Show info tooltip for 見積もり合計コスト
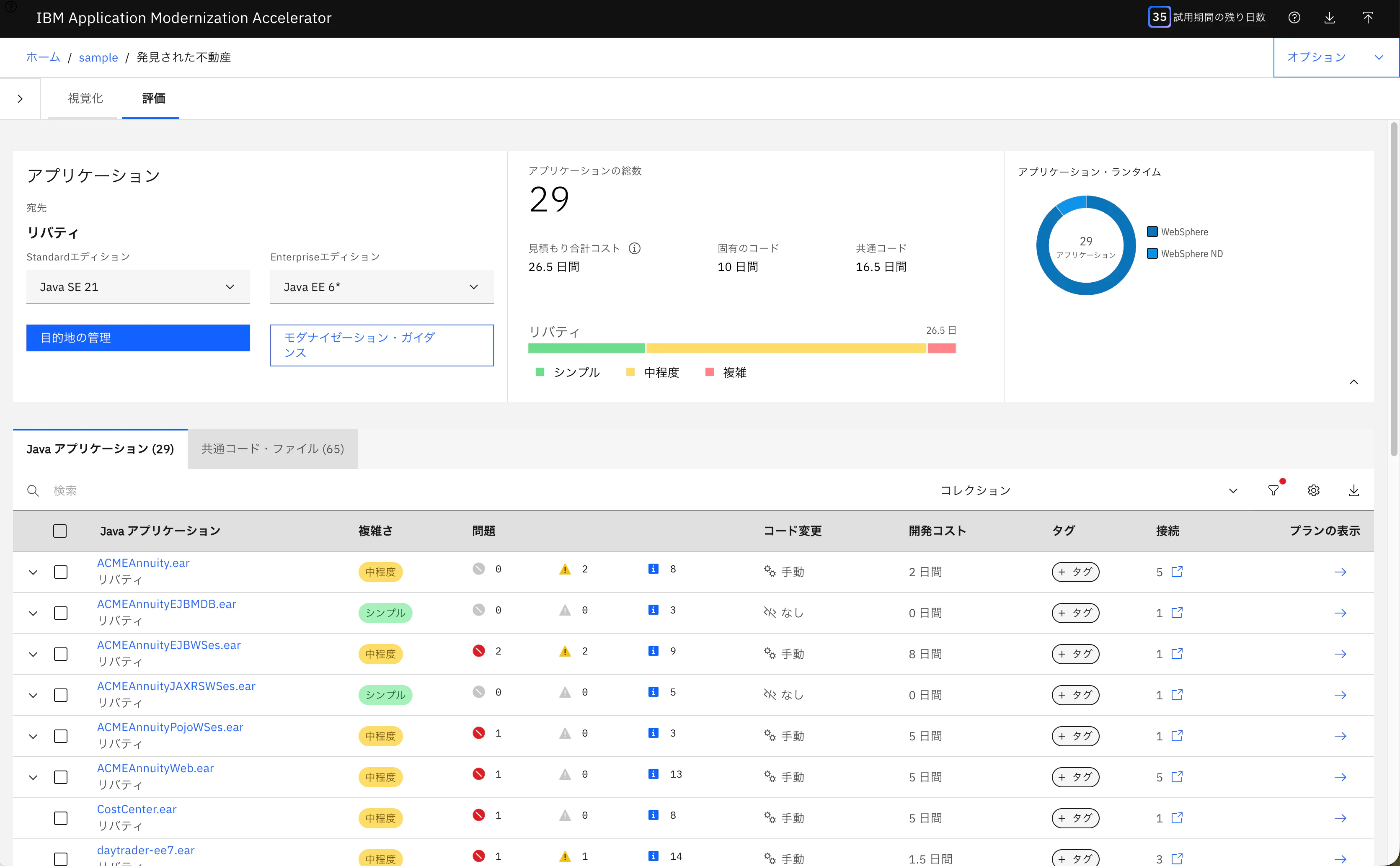The height and width of the screenshot is (866, 1400). (635, 248)
